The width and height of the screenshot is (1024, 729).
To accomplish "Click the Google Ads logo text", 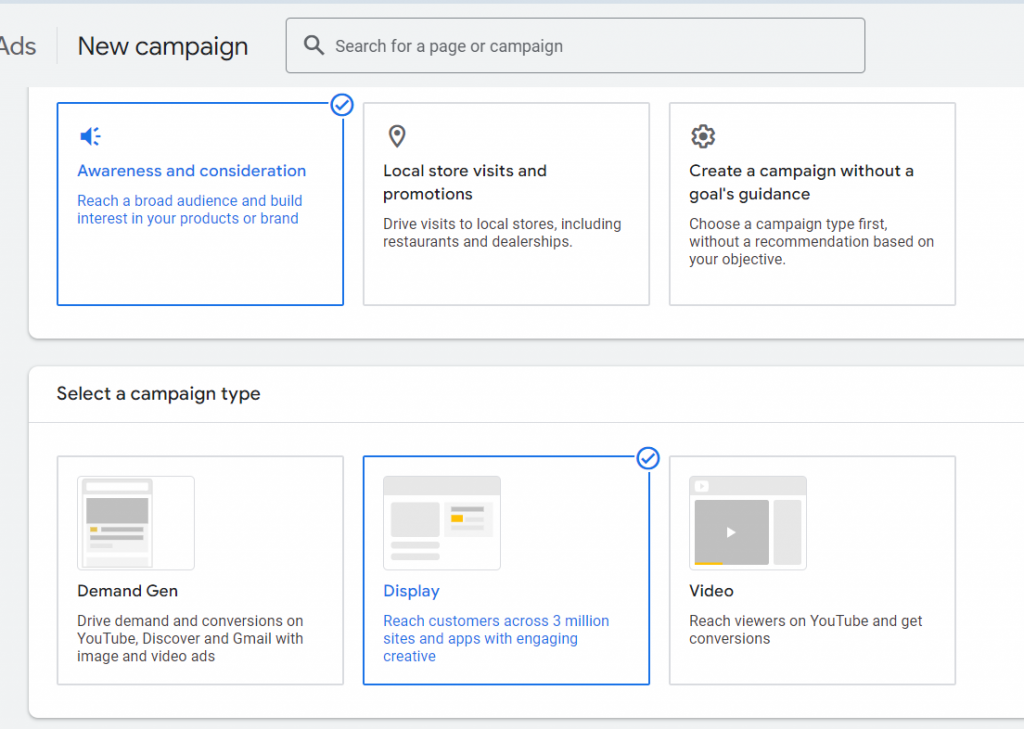I will click(18, 46).
